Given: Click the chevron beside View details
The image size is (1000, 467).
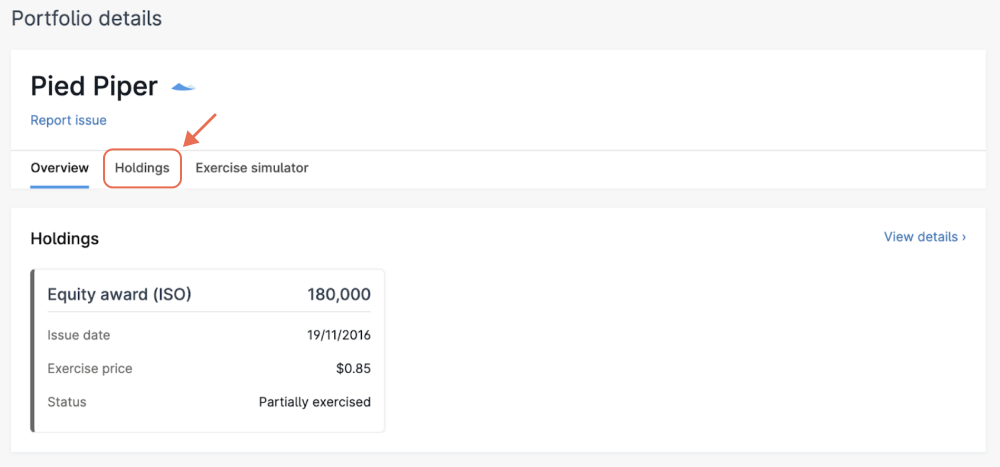Looking at the screenshot, I should (964, 237).
